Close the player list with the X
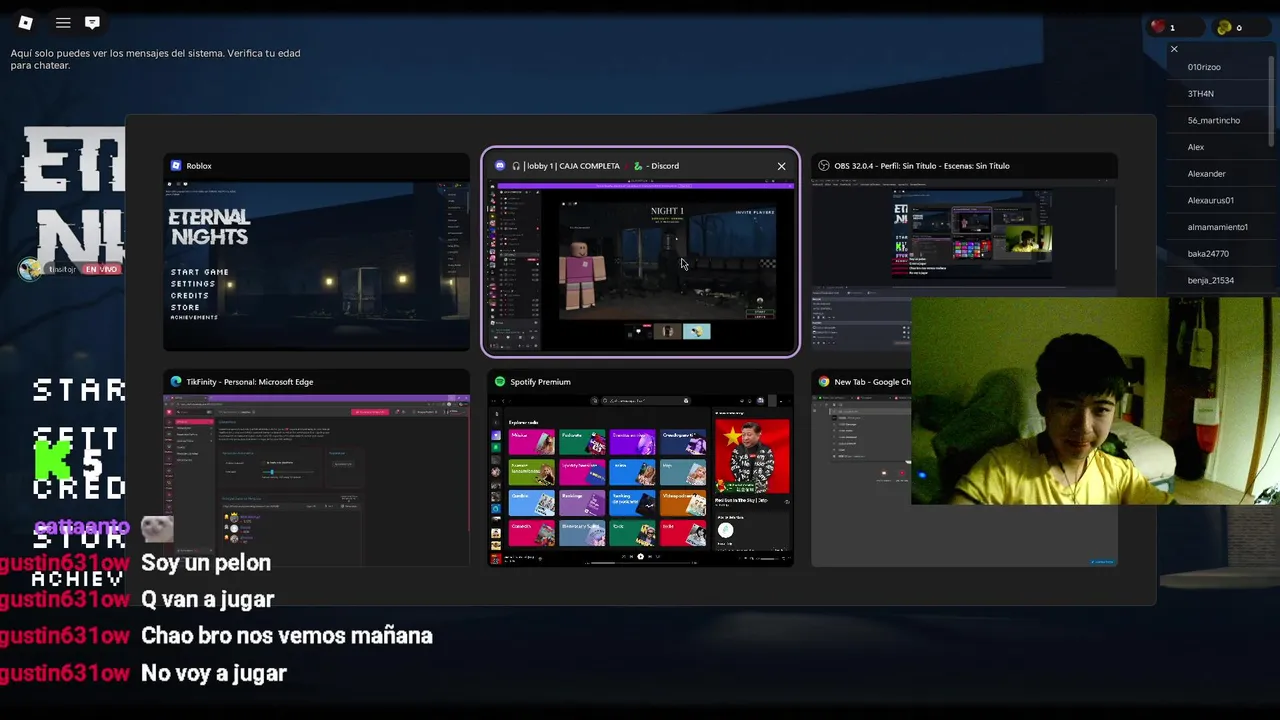 (x=1174, y=49)
